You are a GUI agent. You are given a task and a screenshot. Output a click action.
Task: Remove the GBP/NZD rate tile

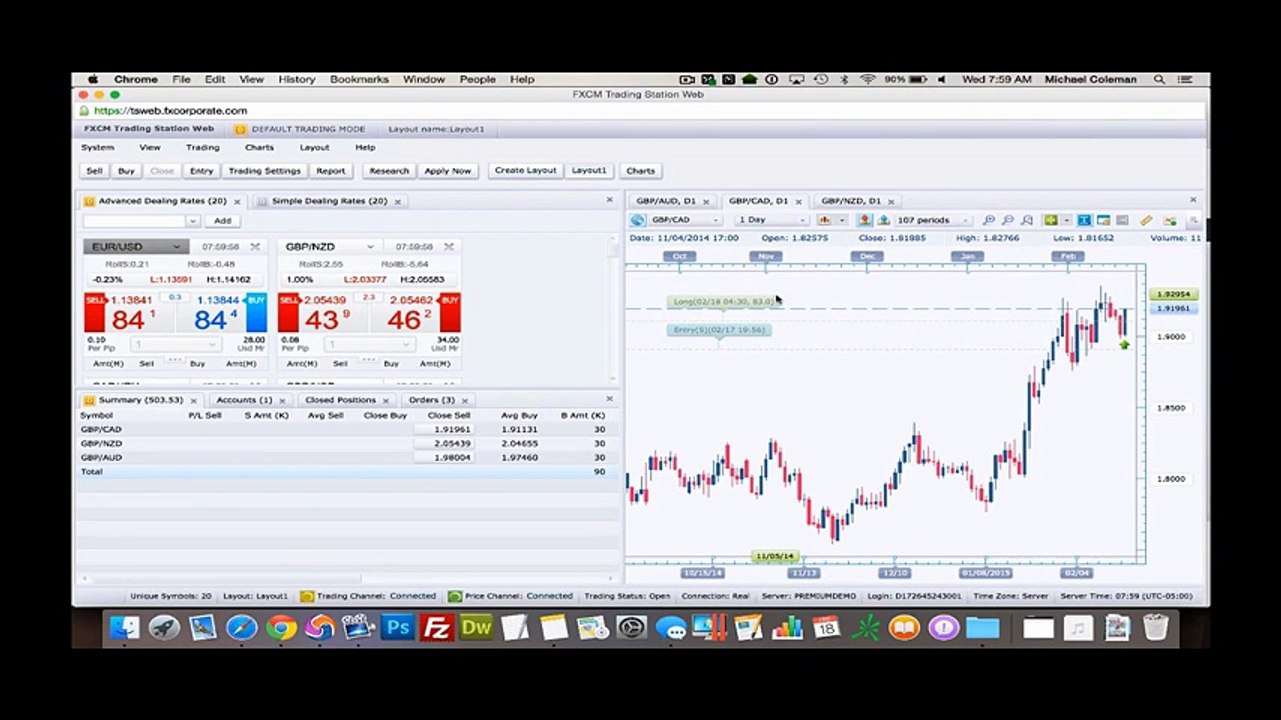point(449,247)
